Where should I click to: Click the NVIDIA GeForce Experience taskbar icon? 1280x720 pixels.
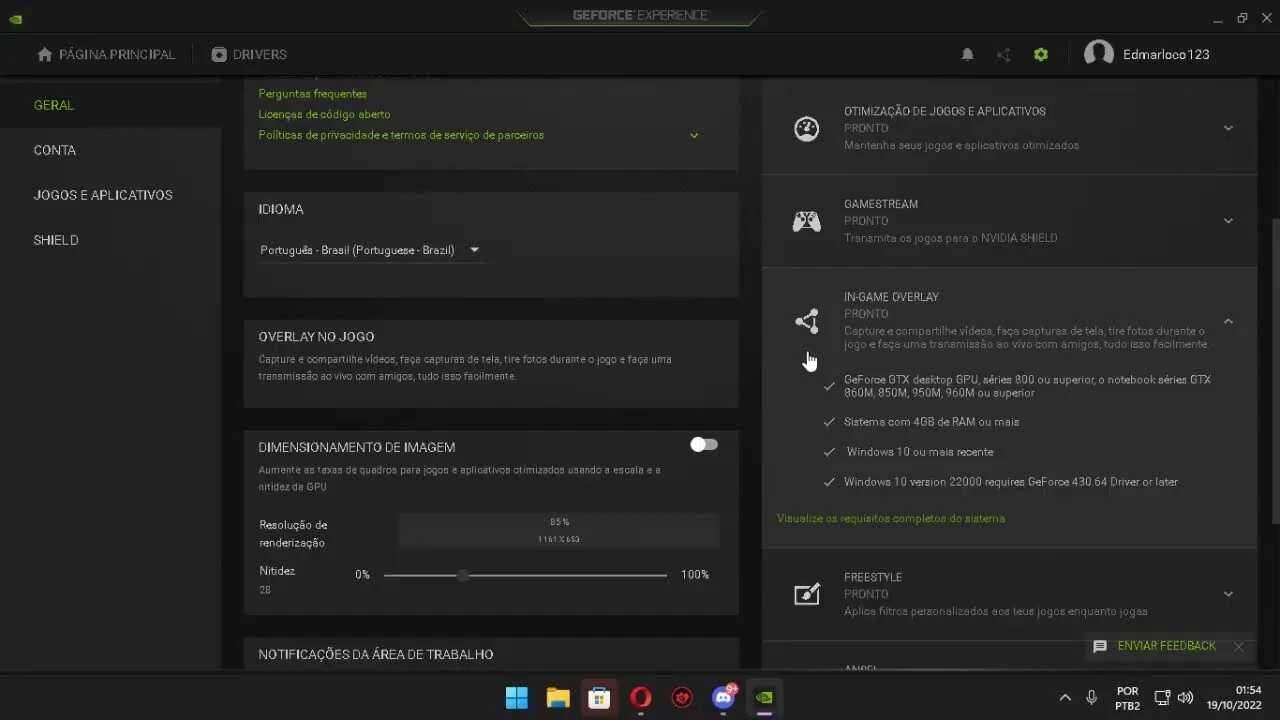[764, 697]
